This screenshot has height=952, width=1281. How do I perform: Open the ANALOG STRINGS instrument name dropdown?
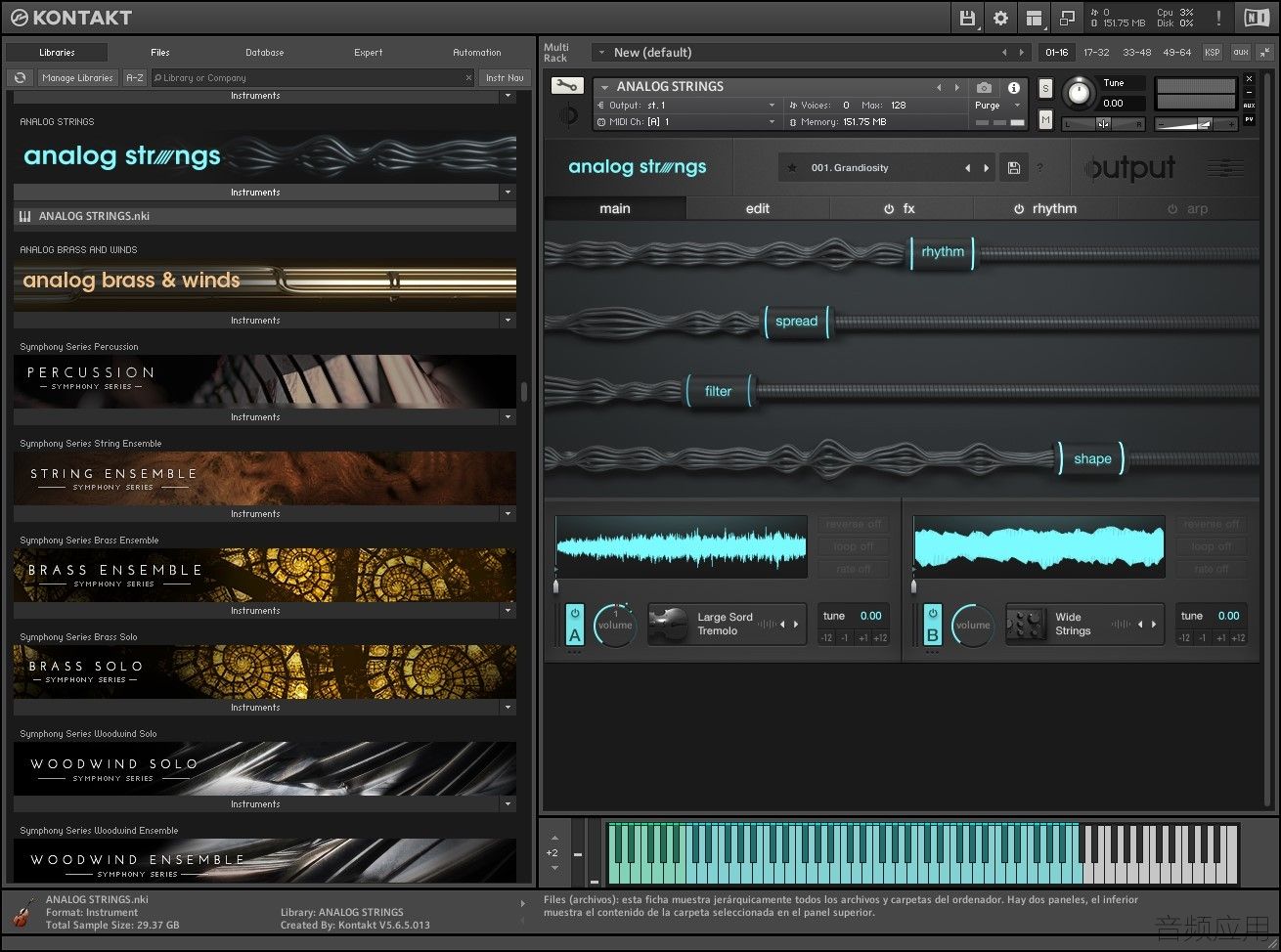(605, 87)
